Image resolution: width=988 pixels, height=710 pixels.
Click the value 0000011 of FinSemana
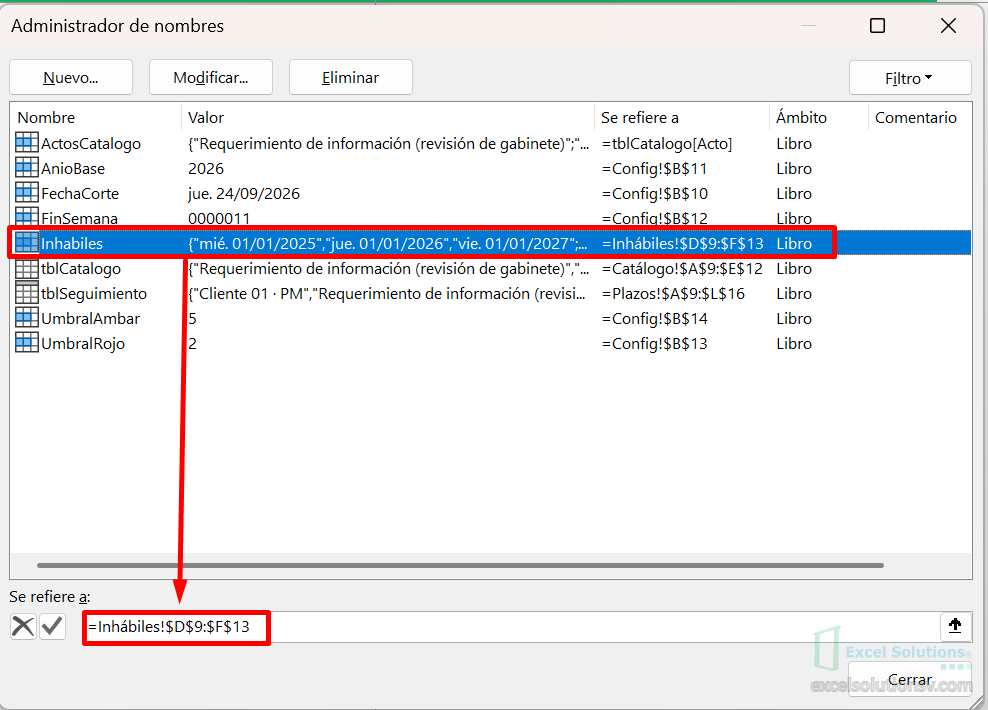[219, 218]
